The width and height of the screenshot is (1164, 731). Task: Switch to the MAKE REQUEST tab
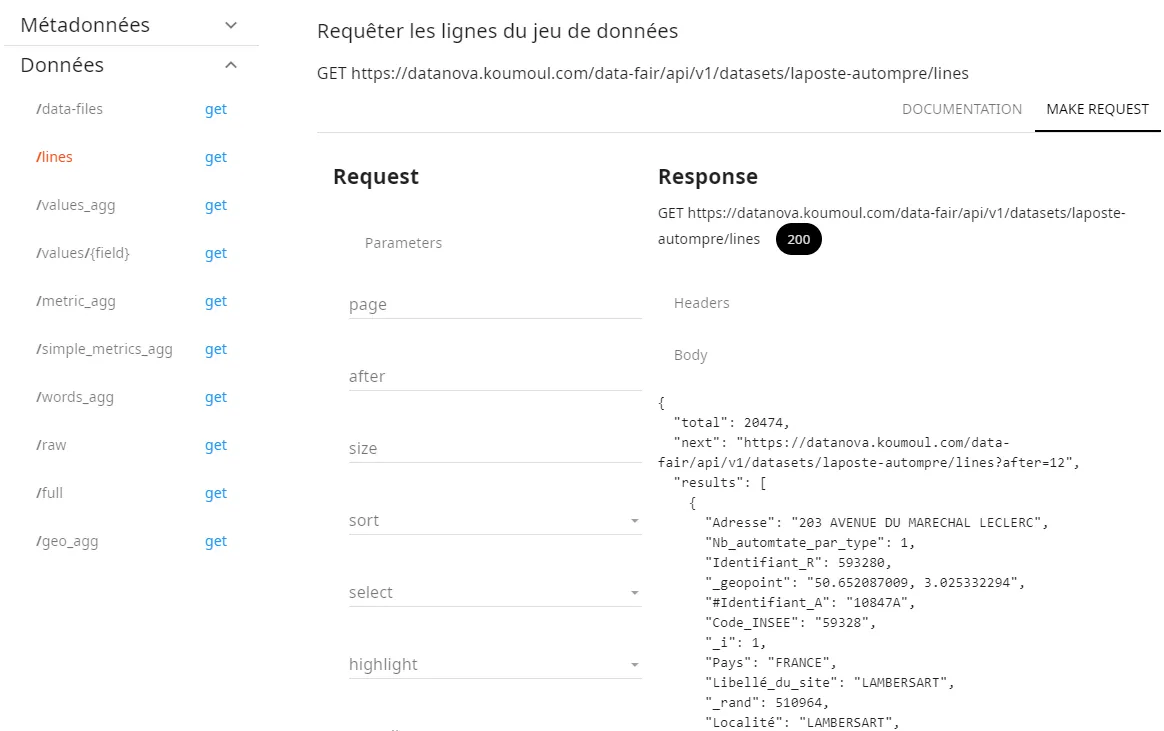[1097, 109]
